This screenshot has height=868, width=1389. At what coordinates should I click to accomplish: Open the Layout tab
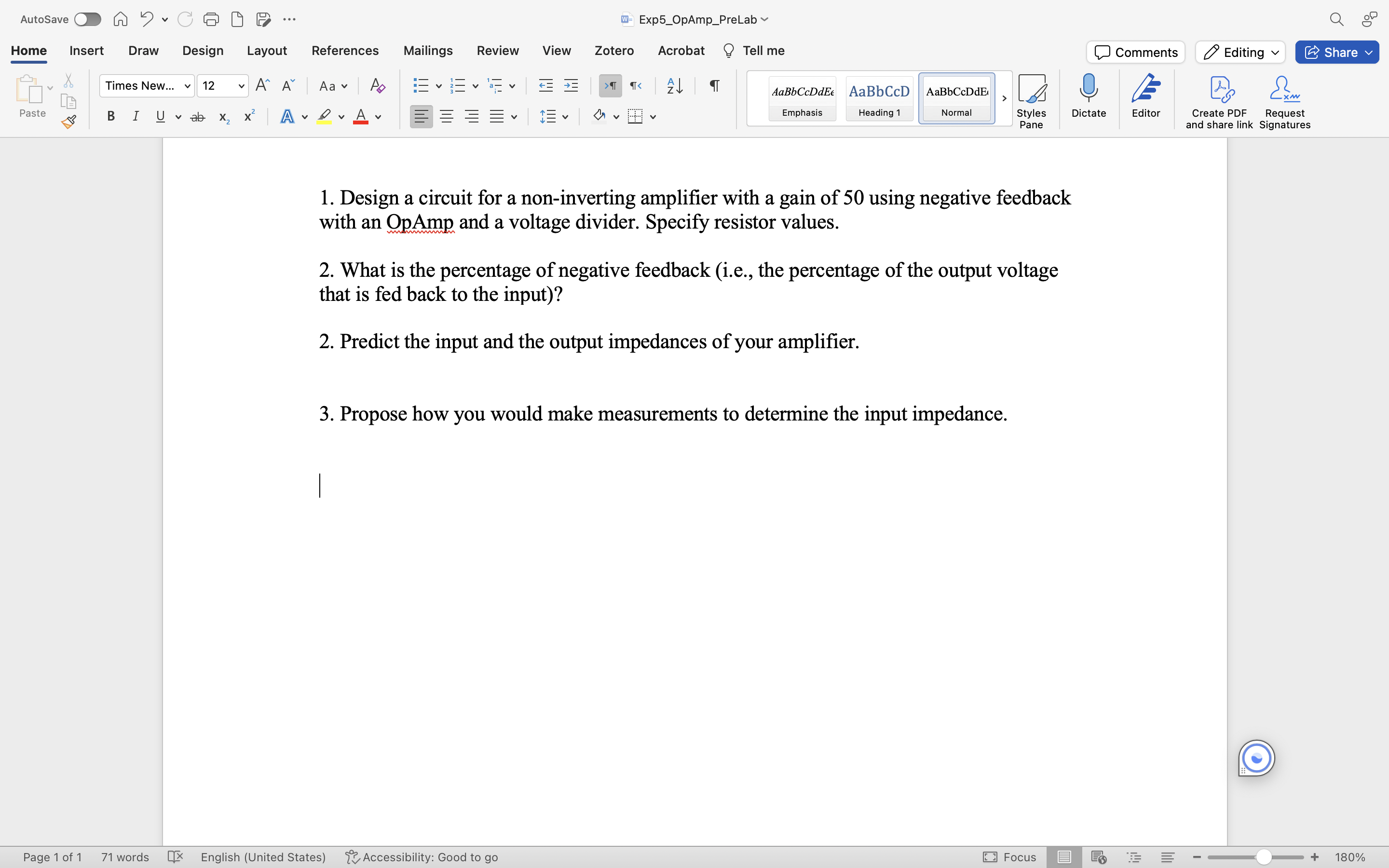click(x=266, y=51)
